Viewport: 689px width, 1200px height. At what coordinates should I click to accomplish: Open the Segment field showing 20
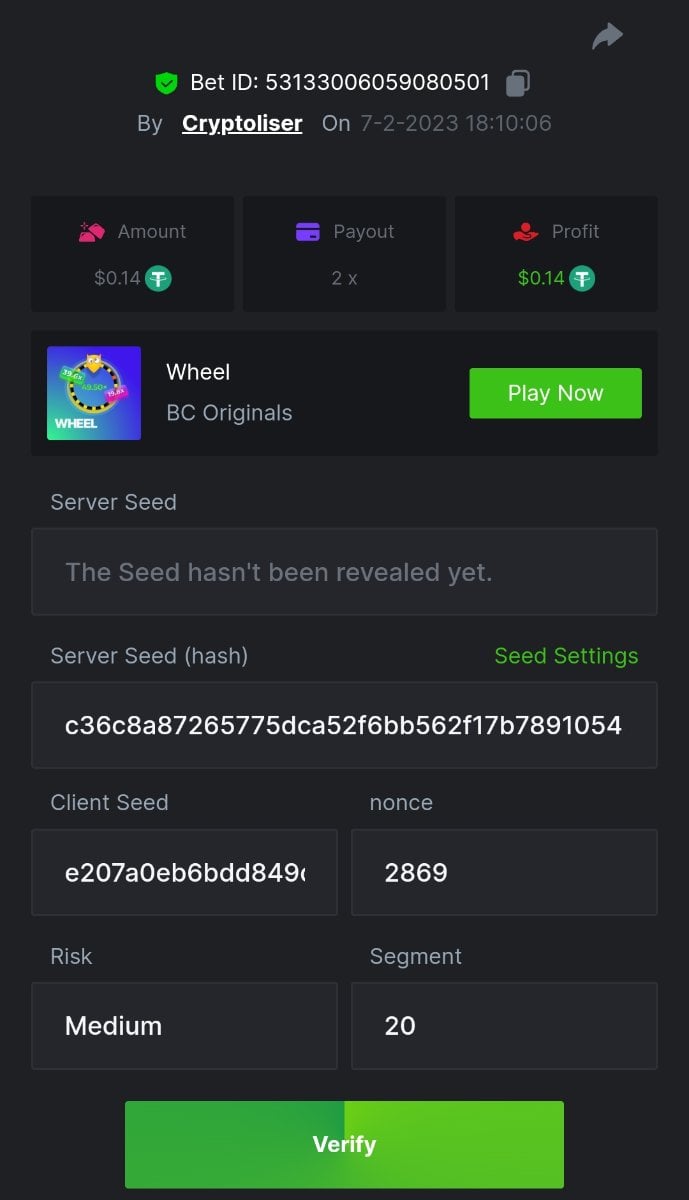tap(504, 1025)
